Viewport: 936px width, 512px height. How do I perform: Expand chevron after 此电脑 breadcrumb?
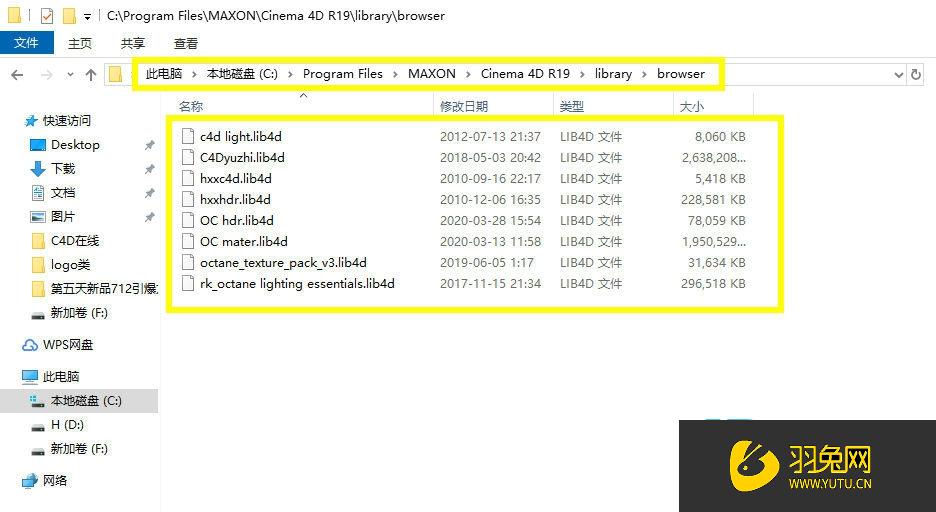(194, 75)
